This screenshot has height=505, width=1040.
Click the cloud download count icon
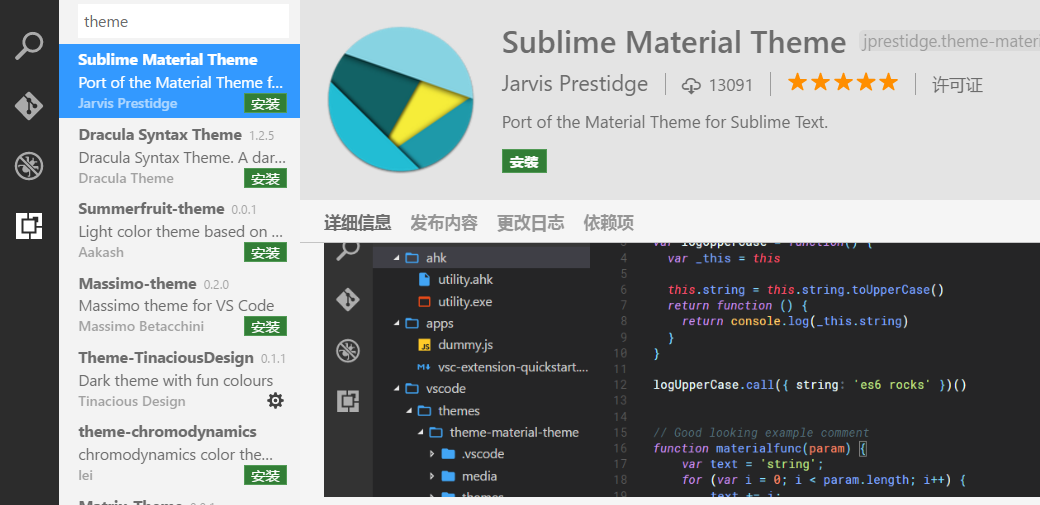[691, 86]
